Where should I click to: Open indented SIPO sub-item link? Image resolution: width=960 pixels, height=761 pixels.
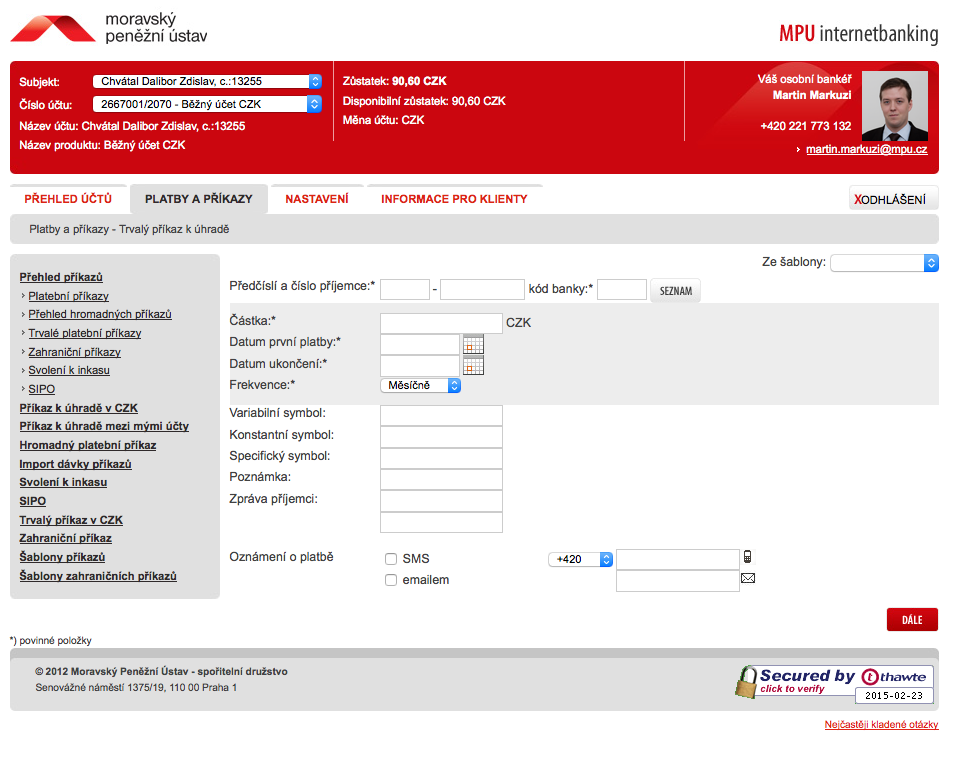click(x=42, y=389)
